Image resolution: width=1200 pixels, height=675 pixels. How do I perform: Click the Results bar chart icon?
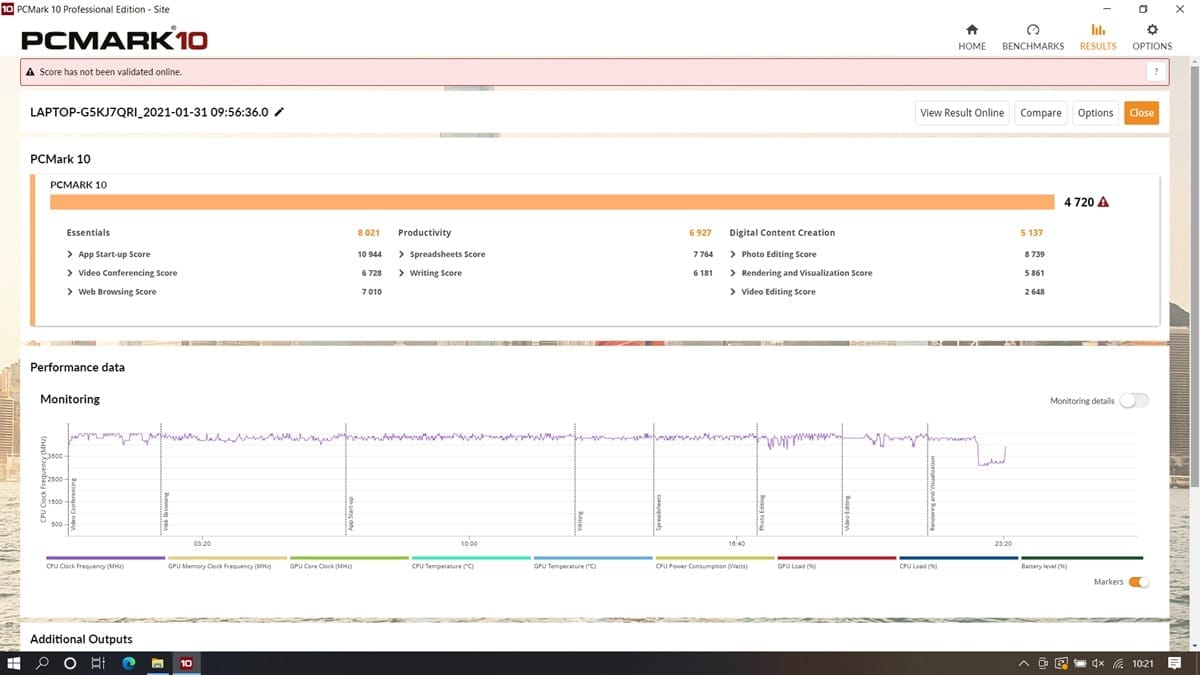tap(1098, 30)
